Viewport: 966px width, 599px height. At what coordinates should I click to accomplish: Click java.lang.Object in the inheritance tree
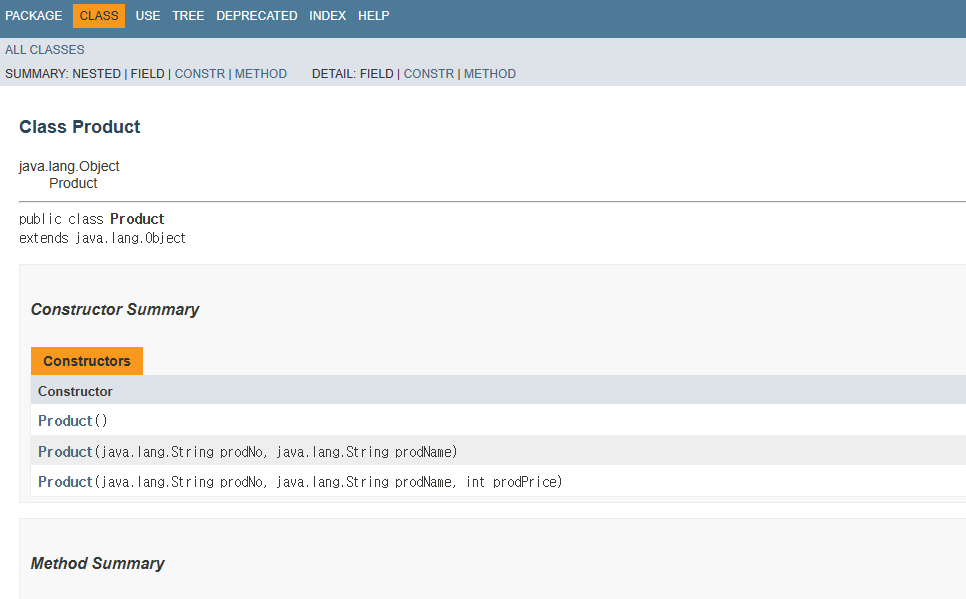(x=69, y=166)
